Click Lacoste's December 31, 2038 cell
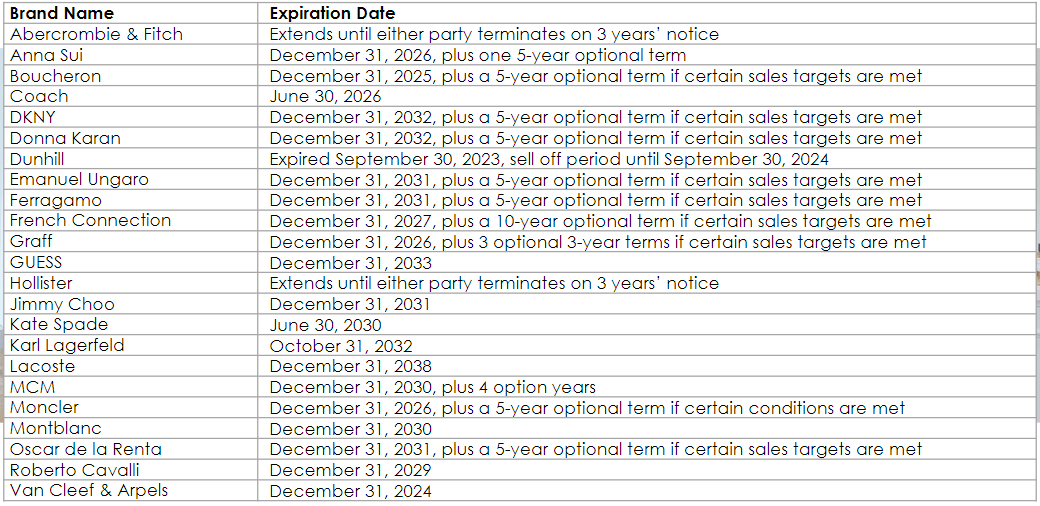Image resolution: width=1040 pixels, height=506 pixels. point(350,367)
